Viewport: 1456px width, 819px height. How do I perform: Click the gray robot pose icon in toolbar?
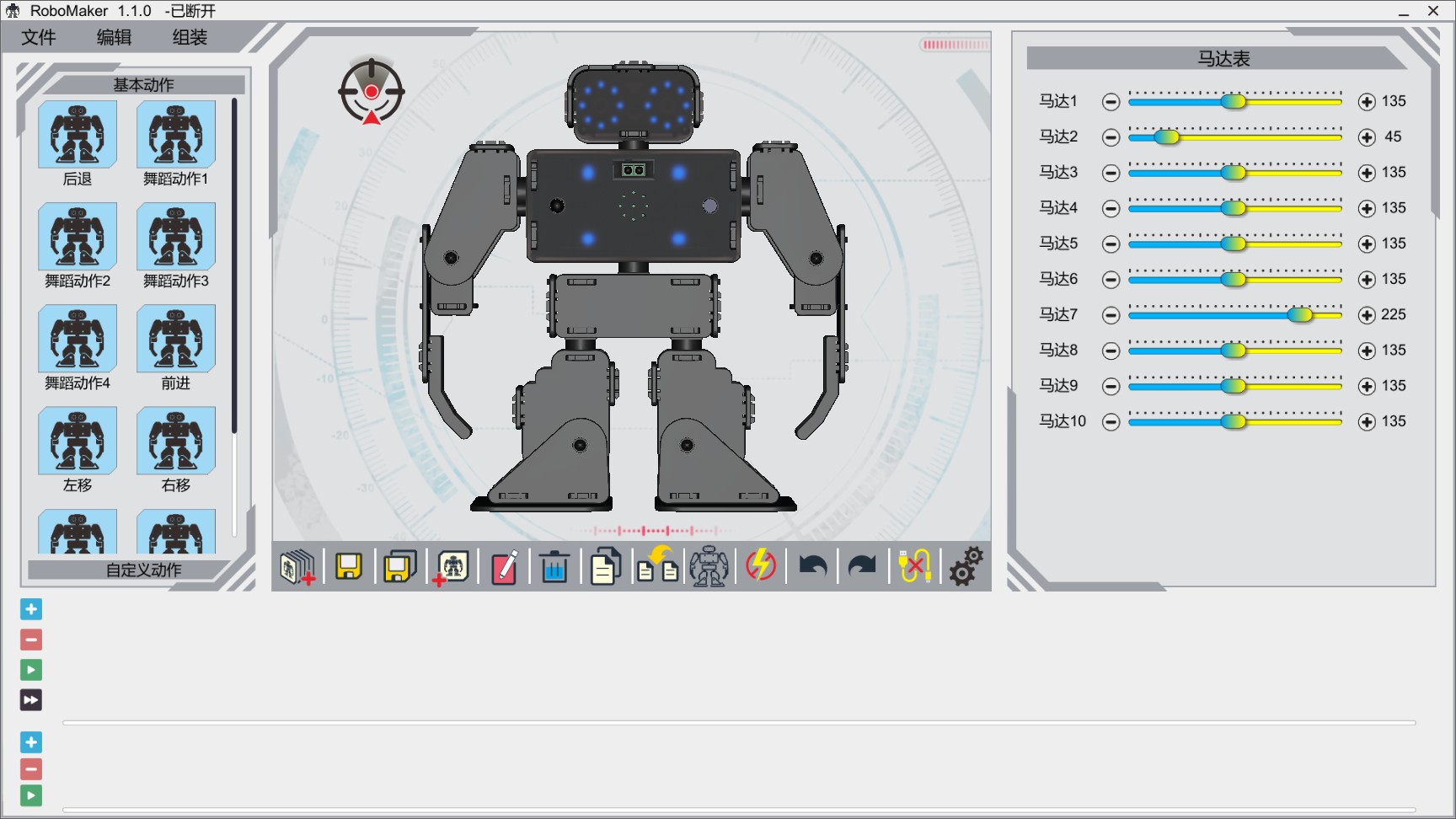pyautogui.click(x=709, y=566)
